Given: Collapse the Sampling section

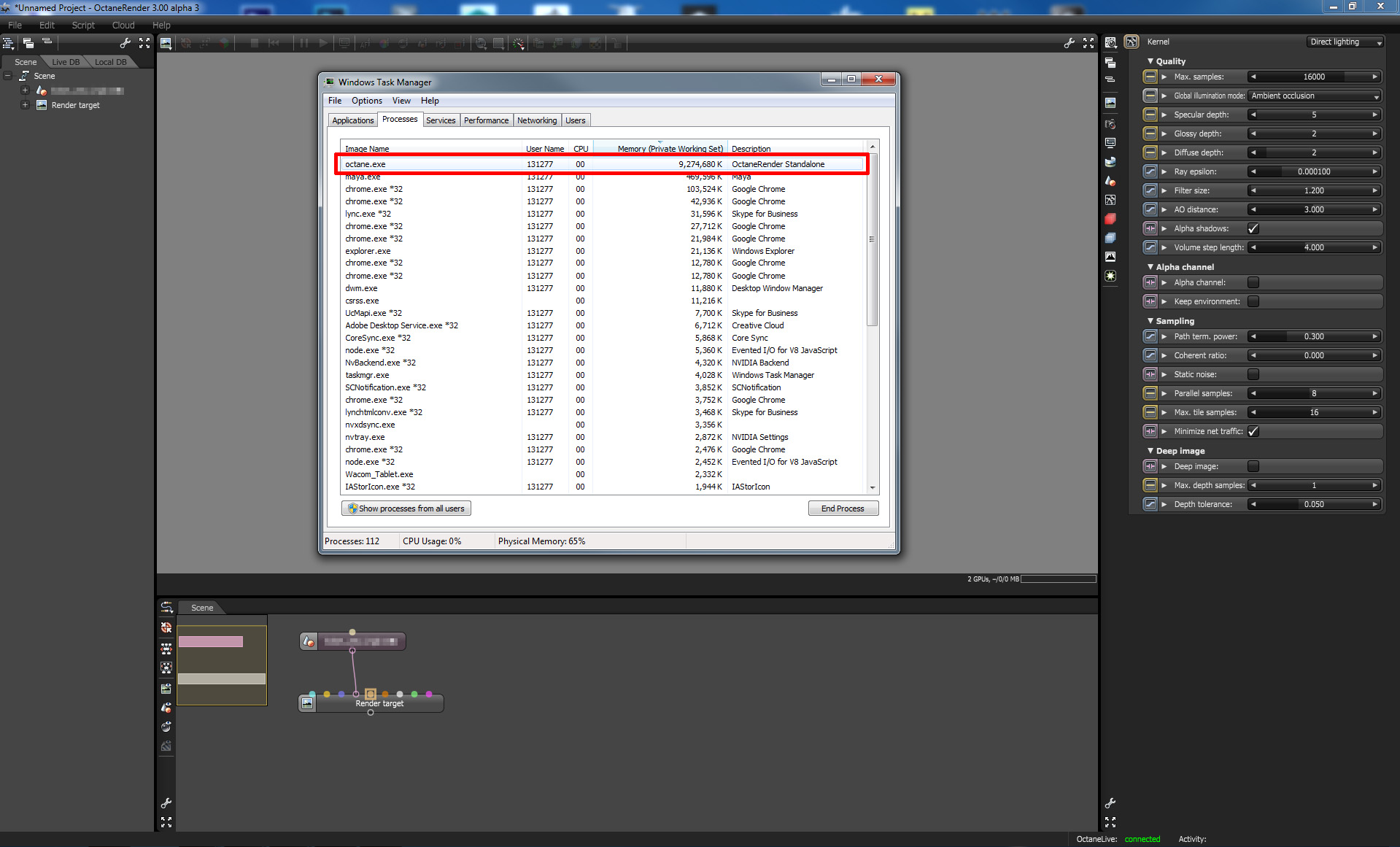Looking at the screenshot, I should point(1150,321).
